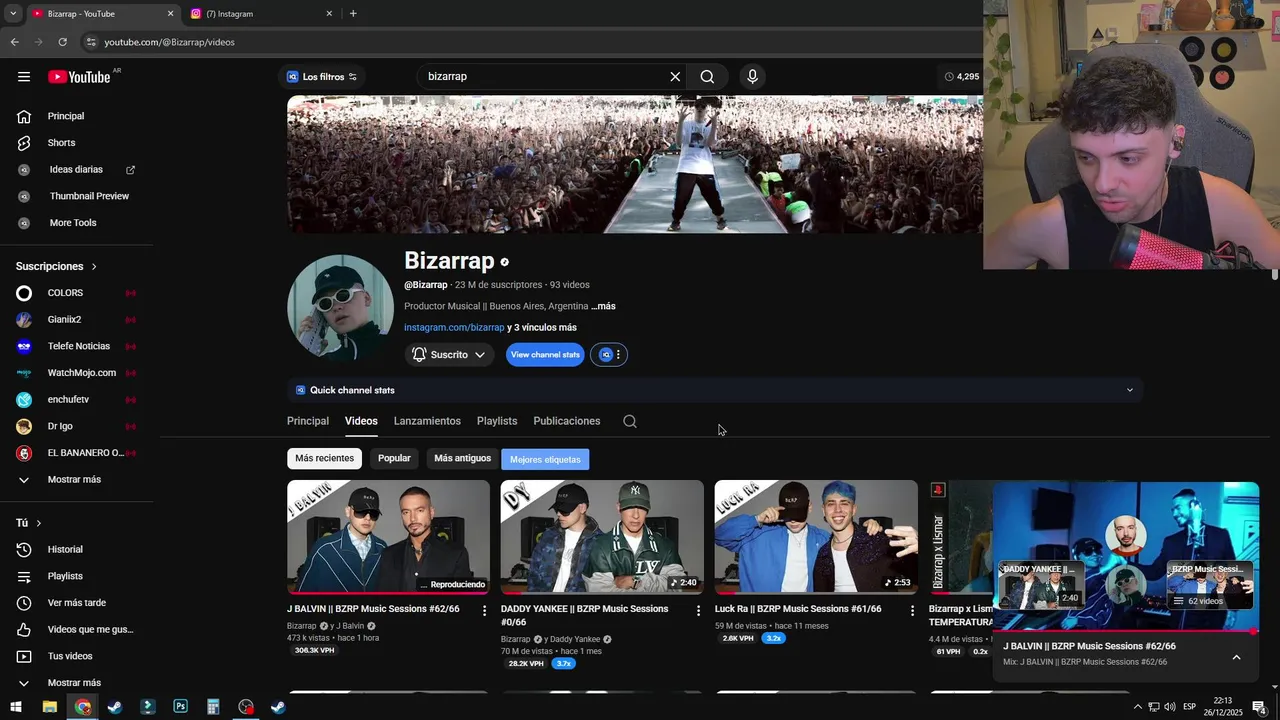1280x720 pixels.
Task: Open the DADDY YANKEE Sessions thumbnail
Action: pyautogui.click(x=602, y=537)
